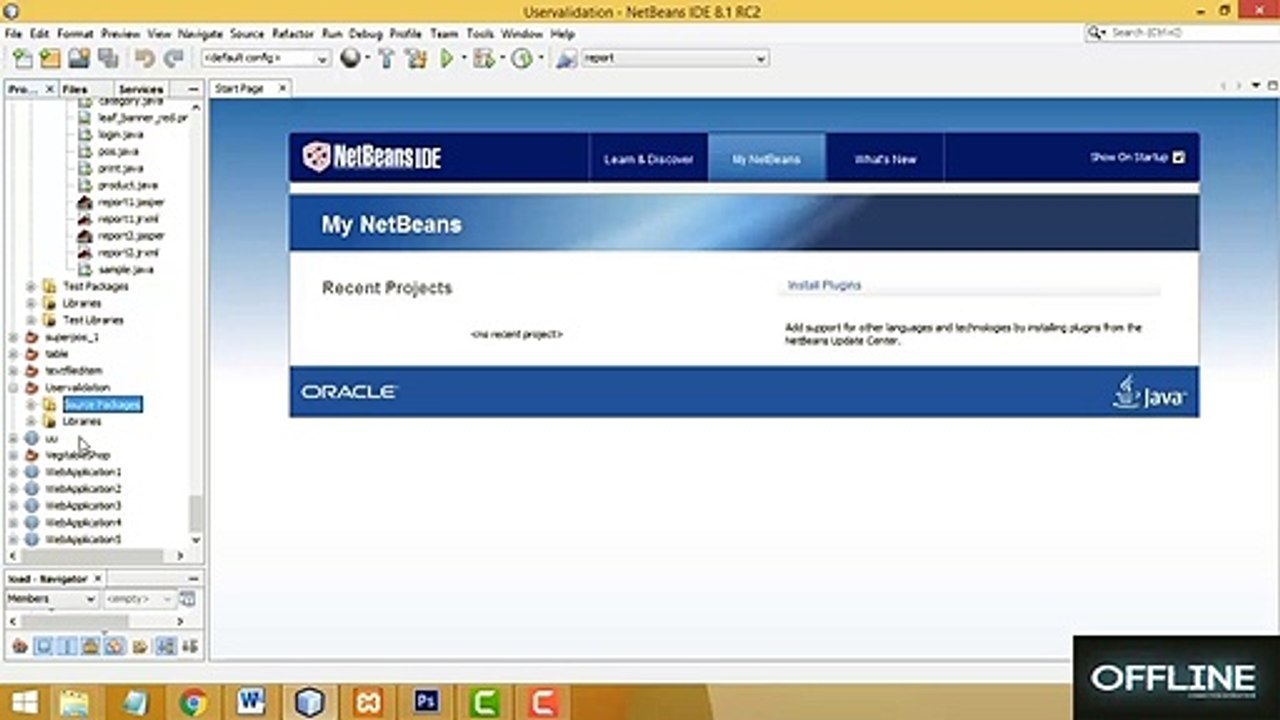The image size is (1280, 720).
Task: Expand the Source Packages folder under Uservalidation
Action: (x=31, y=404)
